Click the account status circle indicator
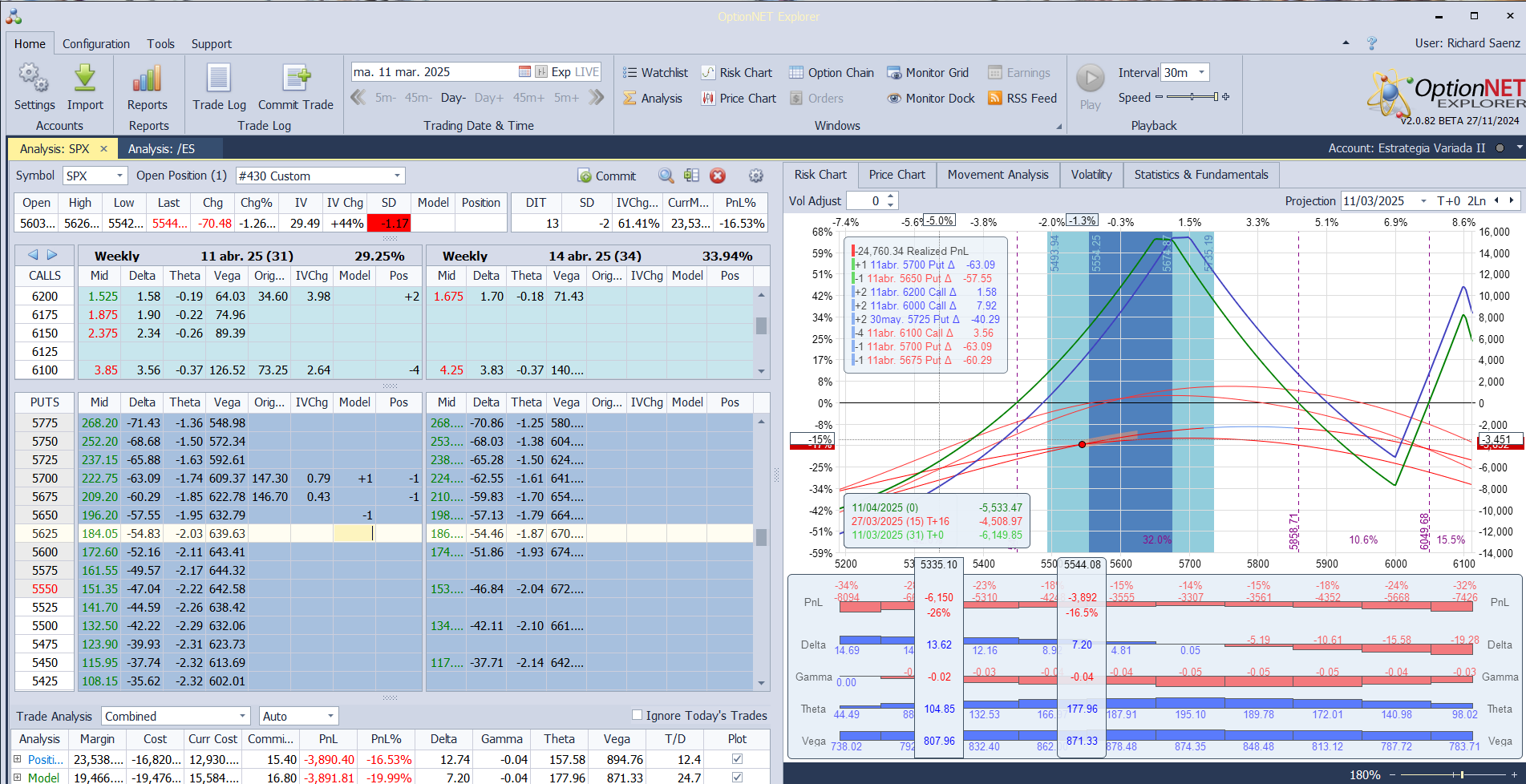1526x784 pixels. coord(1500,148)
